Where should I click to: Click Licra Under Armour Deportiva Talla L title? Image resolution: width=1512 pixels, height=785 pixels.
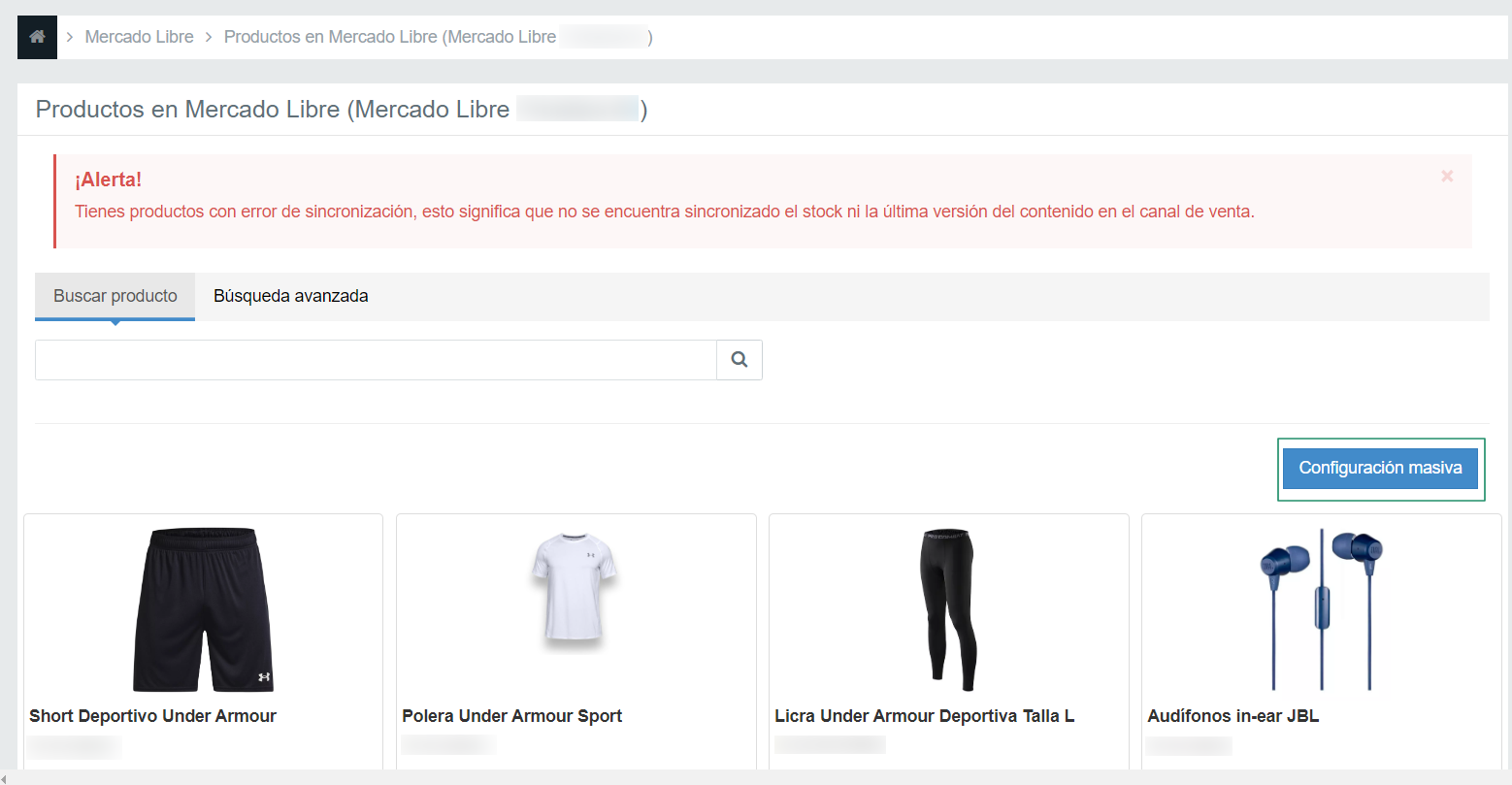click(x=924, y=716)
